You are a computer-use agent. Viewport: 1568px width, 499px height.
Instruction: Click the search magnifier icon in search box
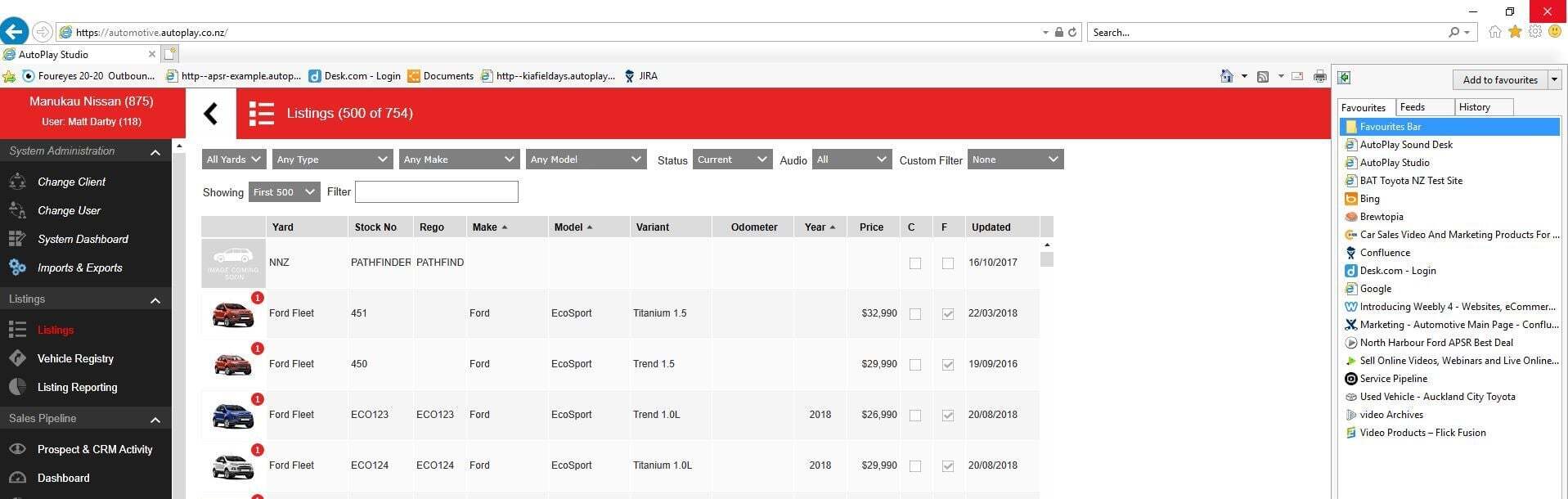click(1453, 32)
